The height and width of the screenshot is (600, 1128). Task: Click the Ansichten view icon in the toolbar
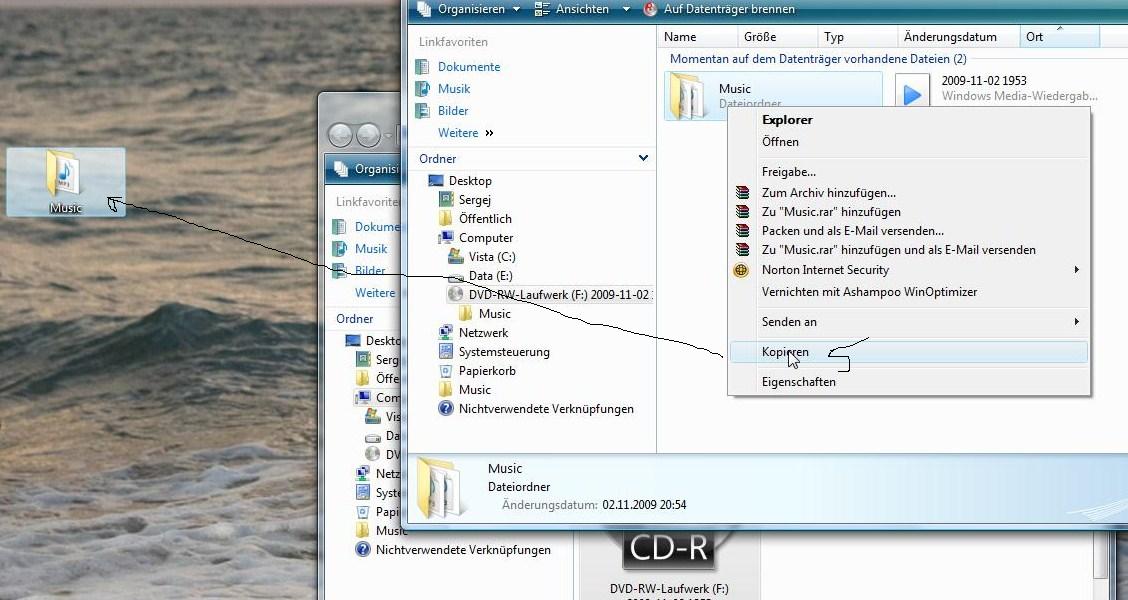pos(542,9)
